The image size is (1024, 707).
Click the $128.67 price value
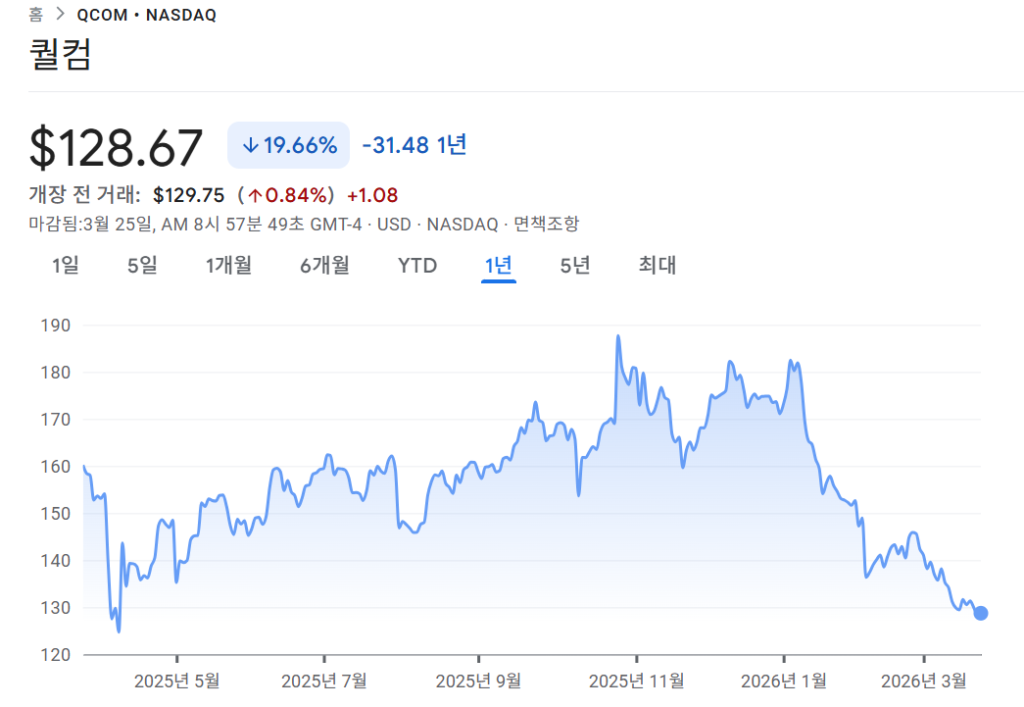click(116, 148)
